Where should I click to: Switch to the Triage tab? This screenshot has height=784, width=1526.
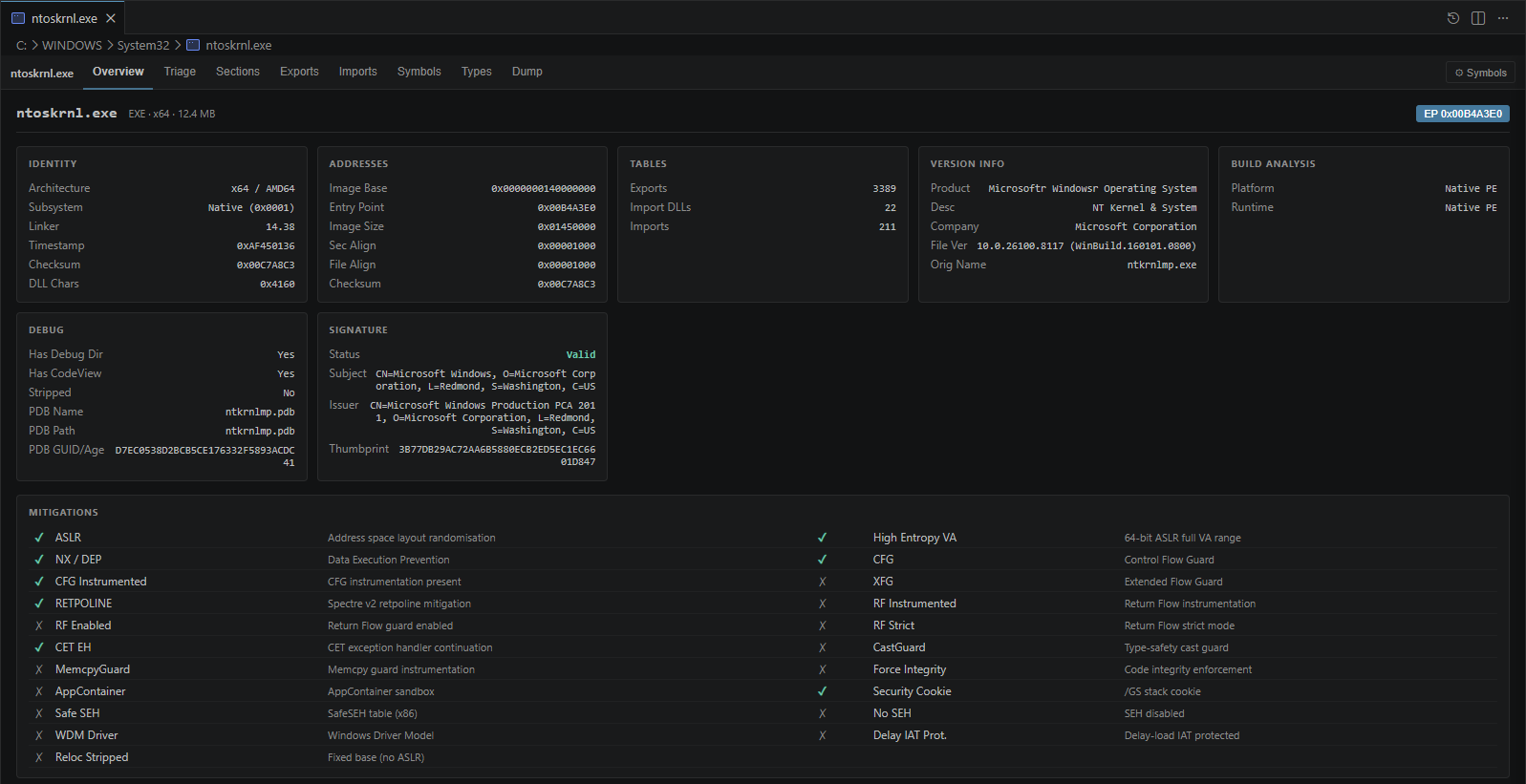coord(180,72)
